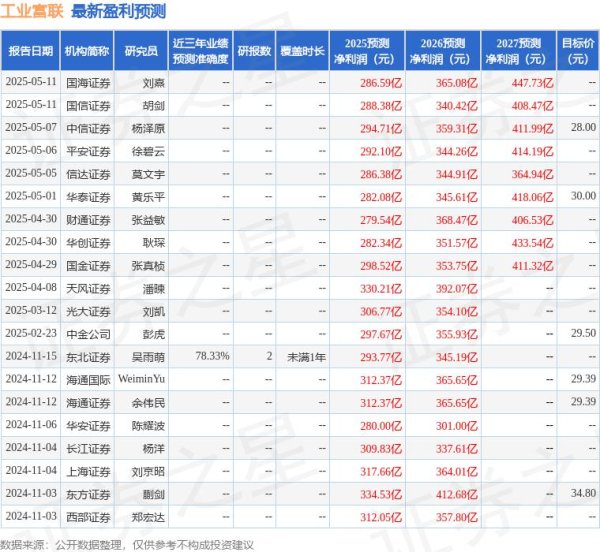Select the 目标价 column header

tap(578, 50)
